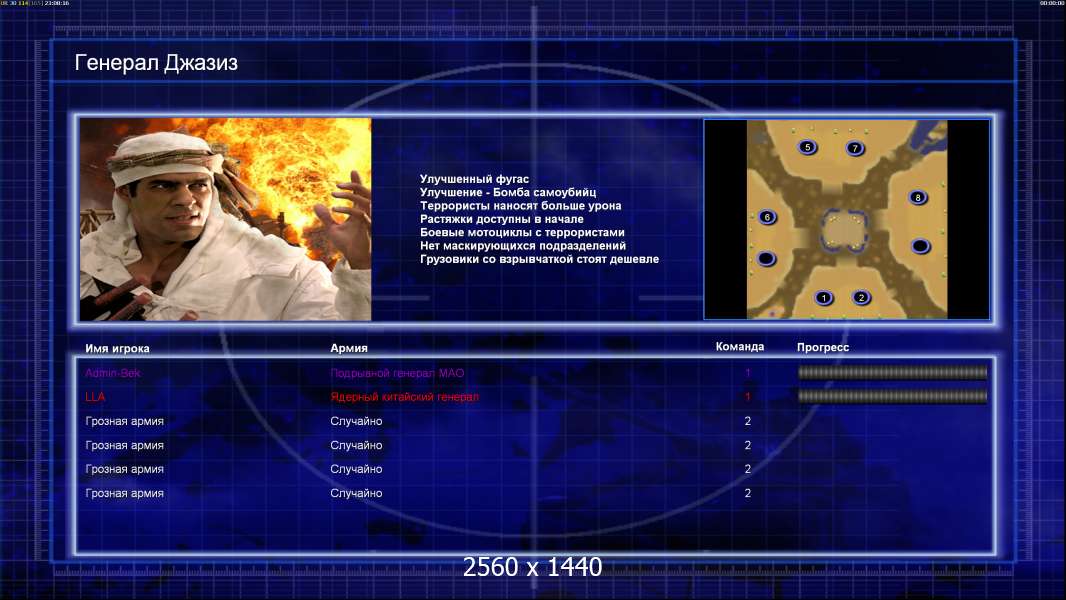Select start position 6 on the minimap

coord(768,217)
